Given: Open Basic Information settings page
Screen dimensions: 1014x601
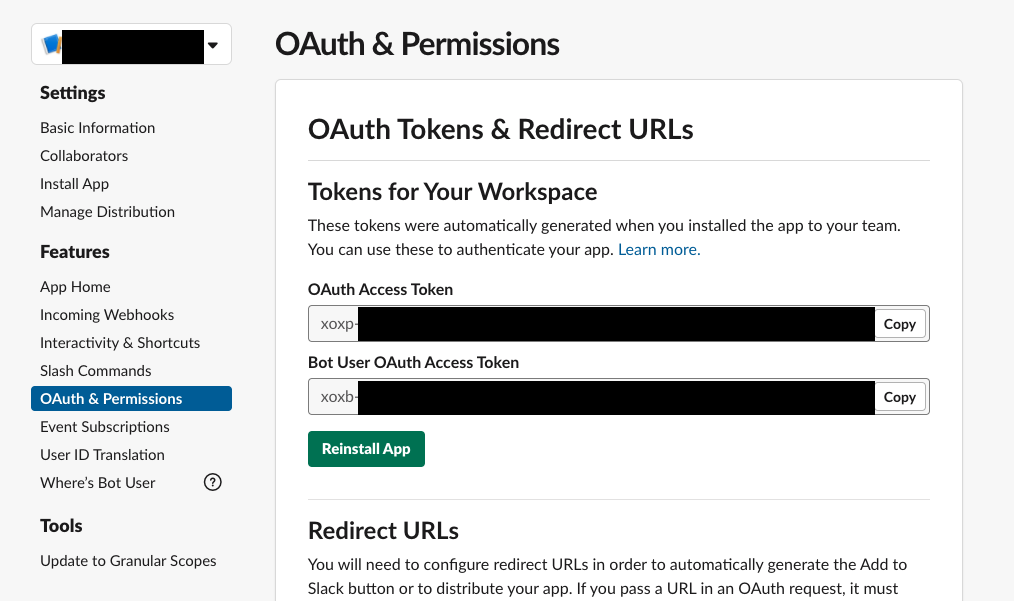Looking at the screenshot, I should [x=98, y=128].
